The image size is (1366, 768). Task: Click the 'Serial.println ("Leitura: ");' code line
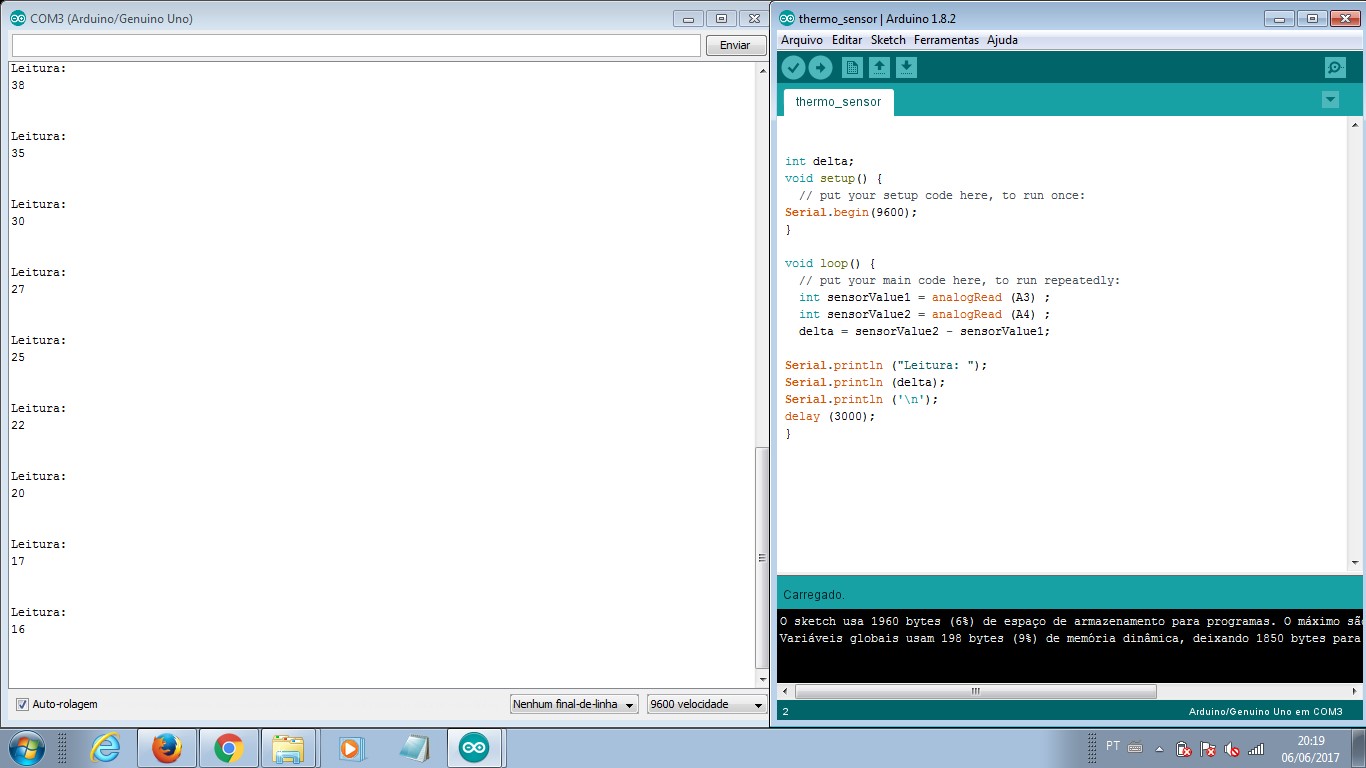(x=886, y=365)
